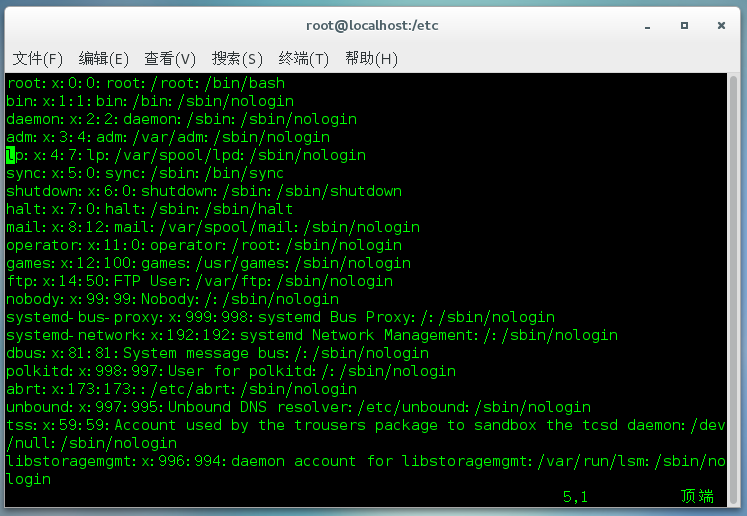Close the terminal window
Viewport: 747px width, 516px height.
point(721,25)
